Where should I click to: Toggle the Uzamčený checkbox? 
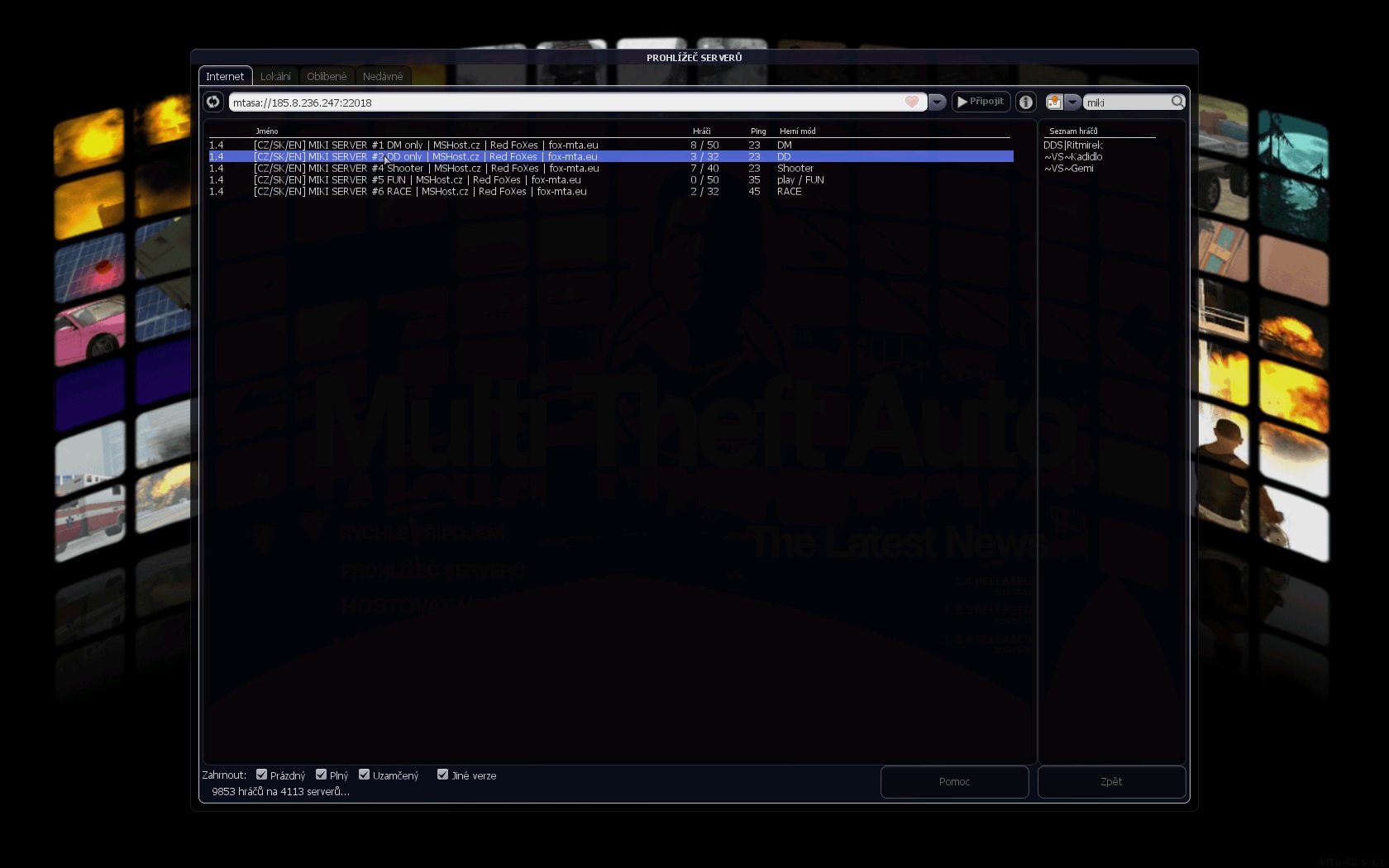(364, 775)
